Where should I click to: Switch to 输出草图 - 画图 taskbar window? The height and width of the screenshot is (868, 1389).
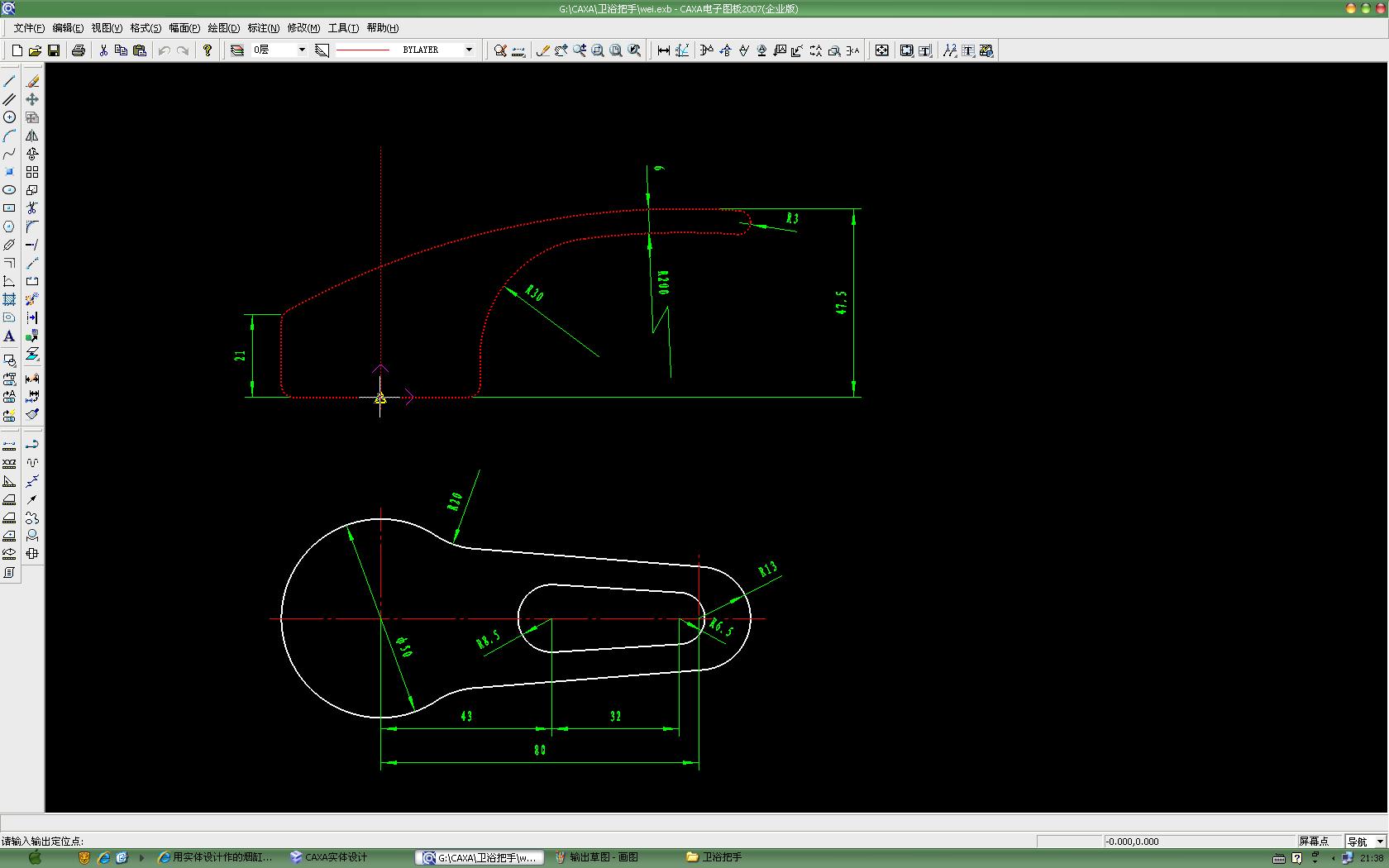click(x=605, y=857)
